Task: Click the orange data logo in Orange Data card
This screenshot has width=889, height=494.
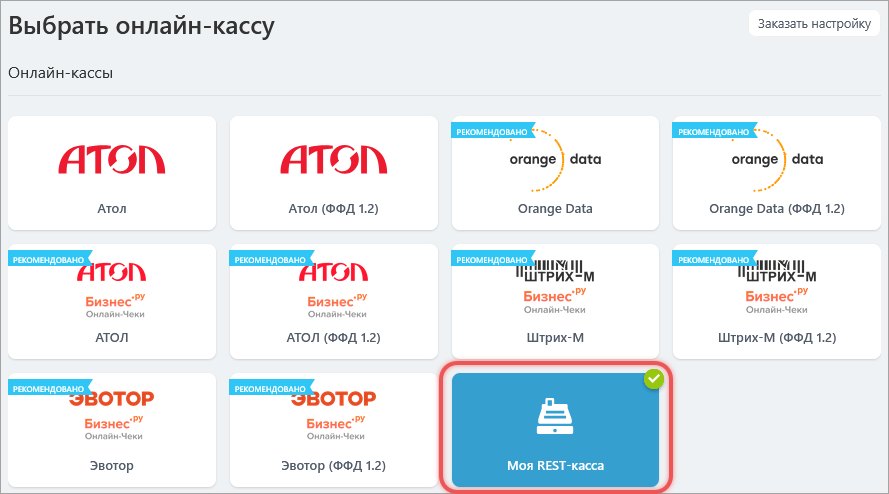Action: click(555, 160)
